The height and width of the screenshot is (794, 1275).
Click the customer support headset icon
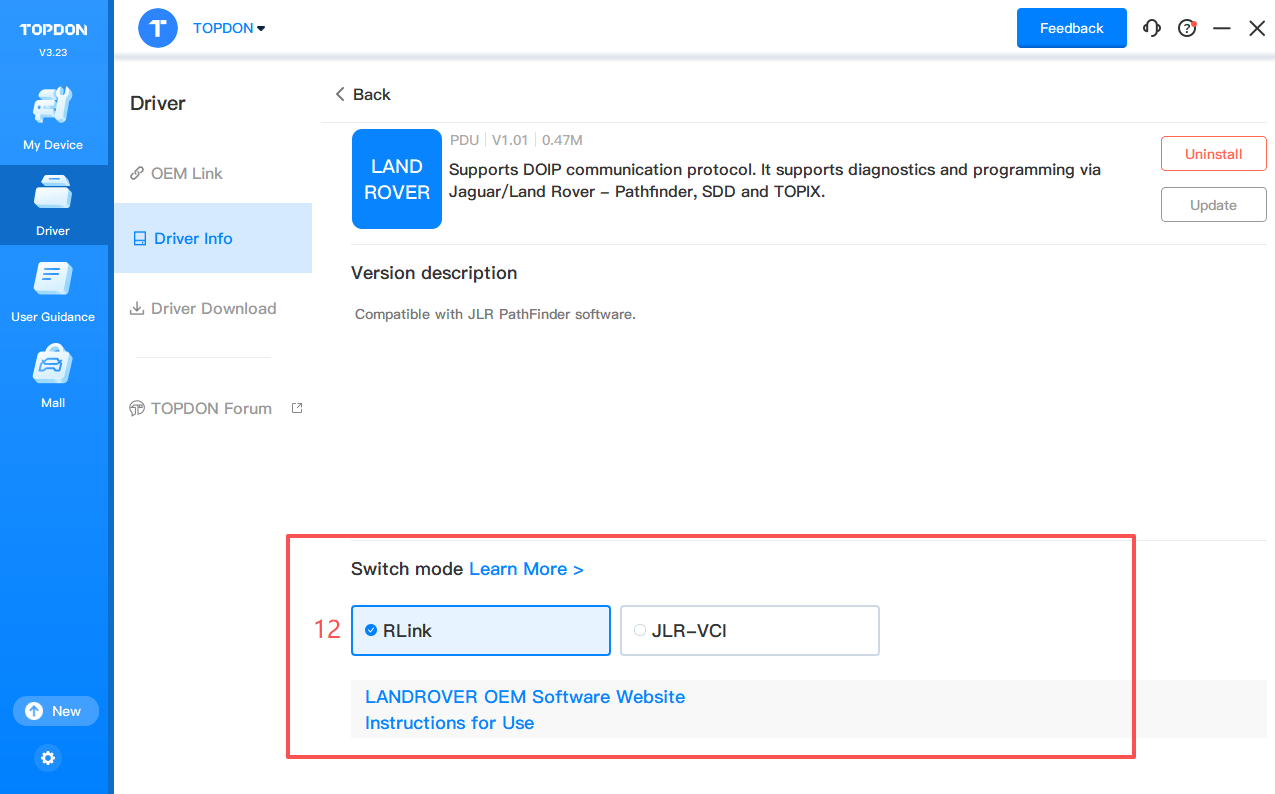[1152, 29]
